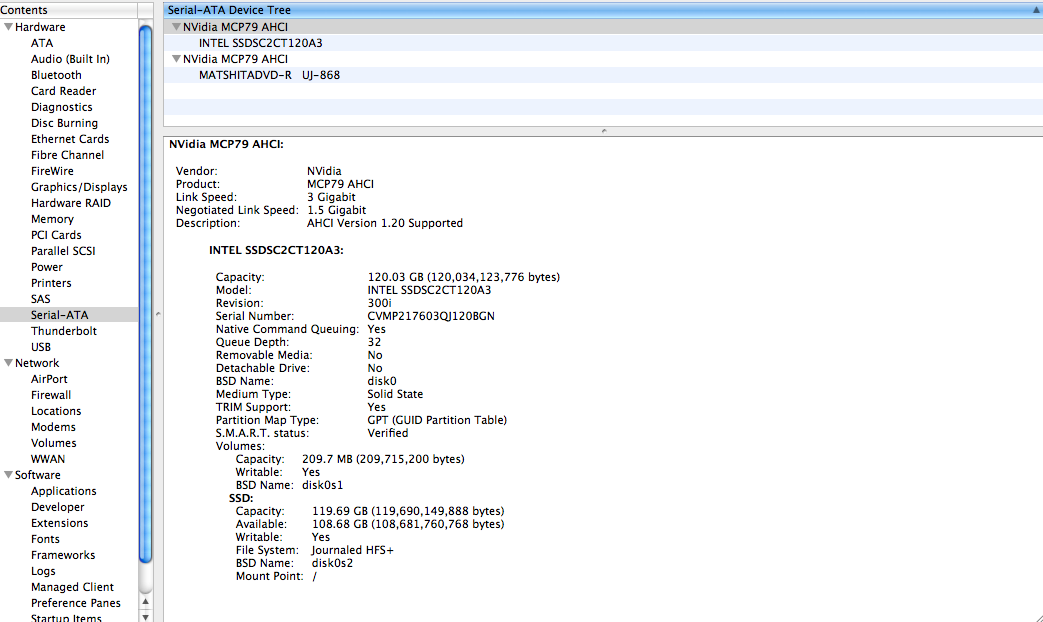Select Fibre Channel entry
Image resolution: width=1043 pixels, height=622 pixels.
67,155
